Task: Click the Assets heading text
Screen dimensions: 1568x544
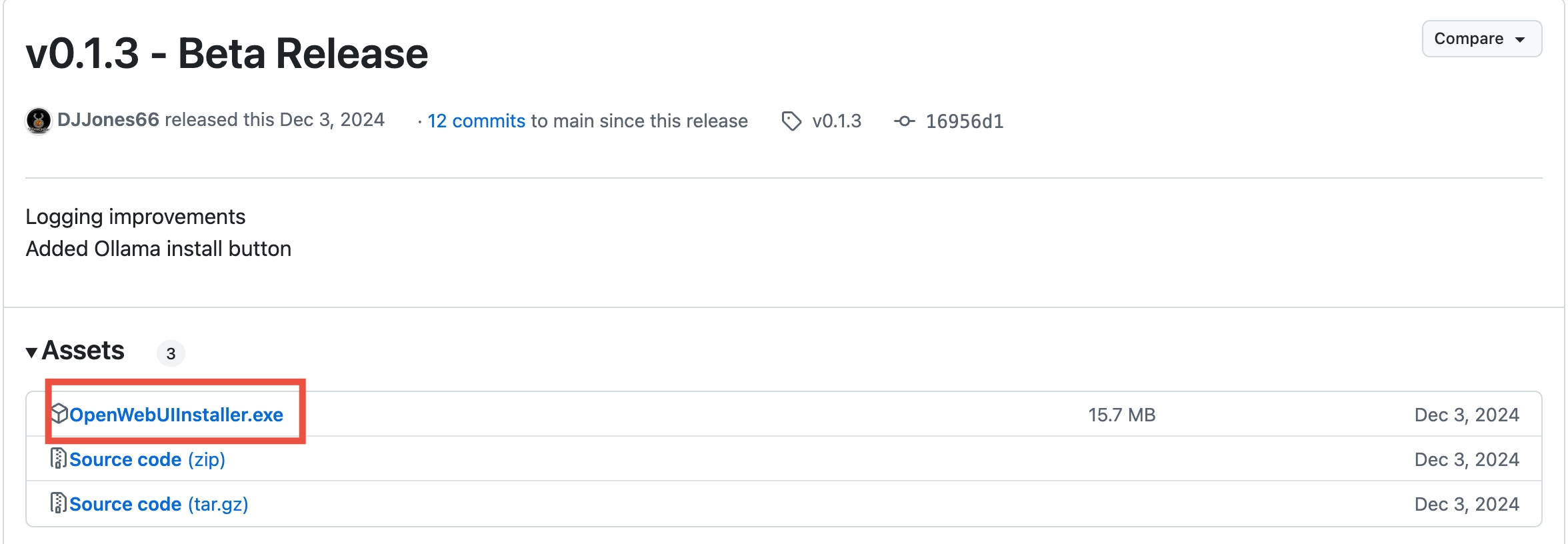Action: [83, 351]
